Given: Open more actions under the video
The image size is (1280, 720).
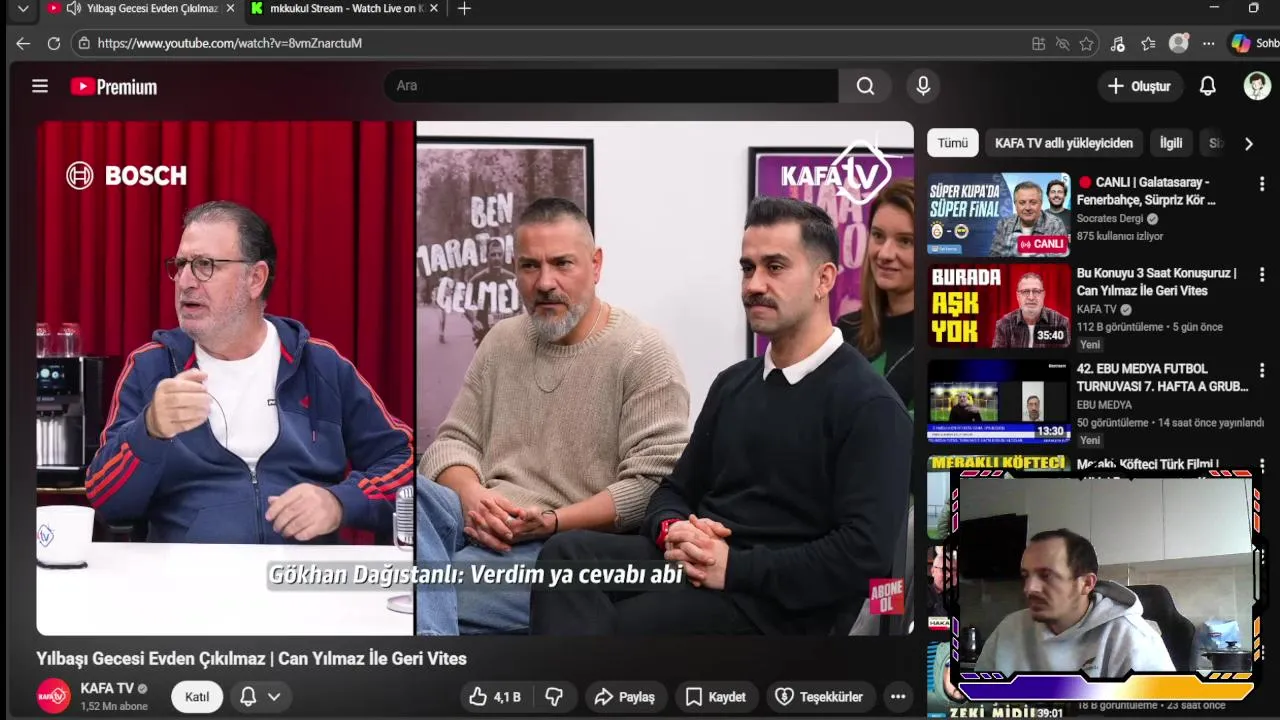Looking at the screenshot, I should [x=898, y=697].
